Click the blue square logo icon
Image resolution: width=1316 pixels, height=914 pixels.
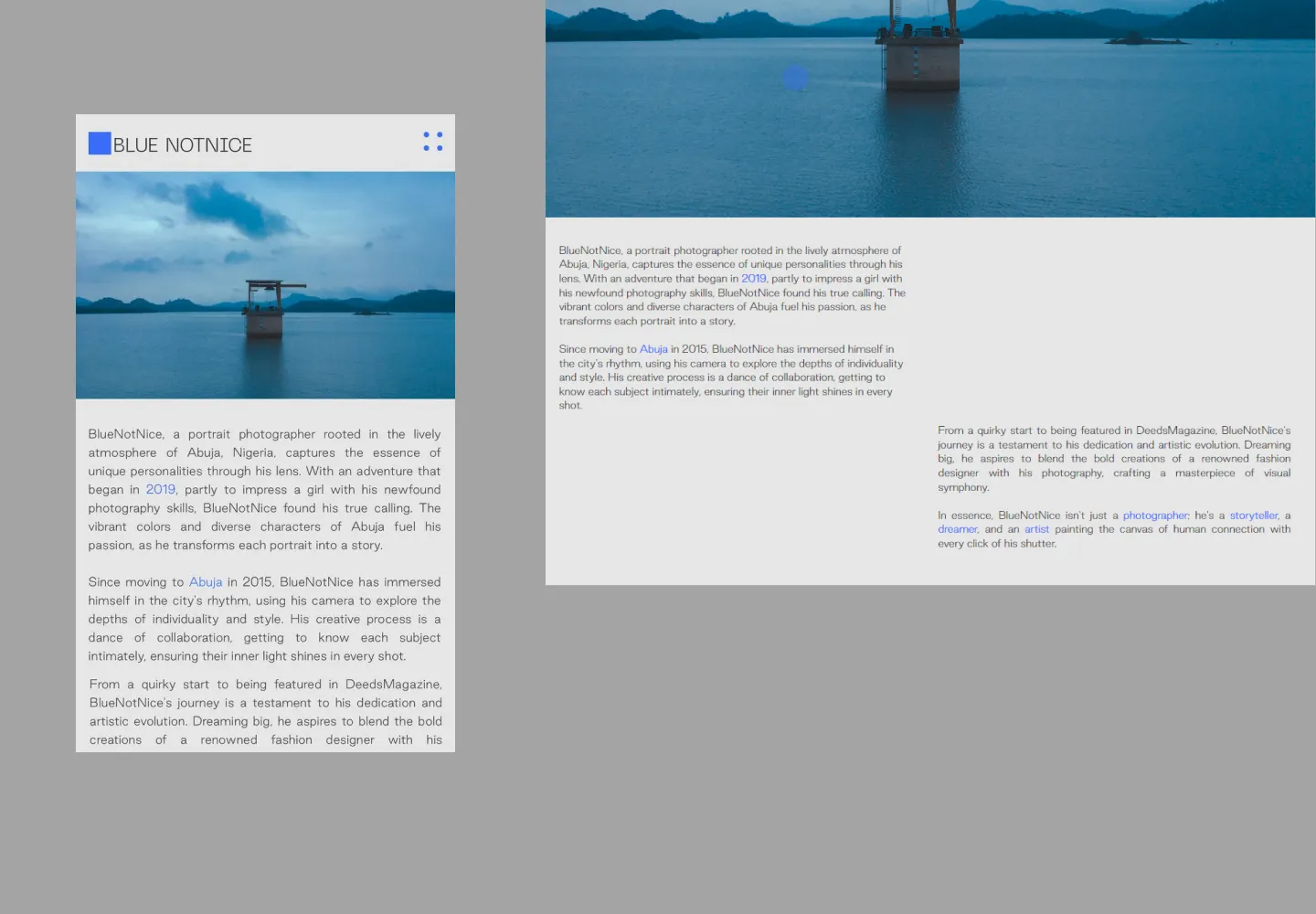coord(100,143)
